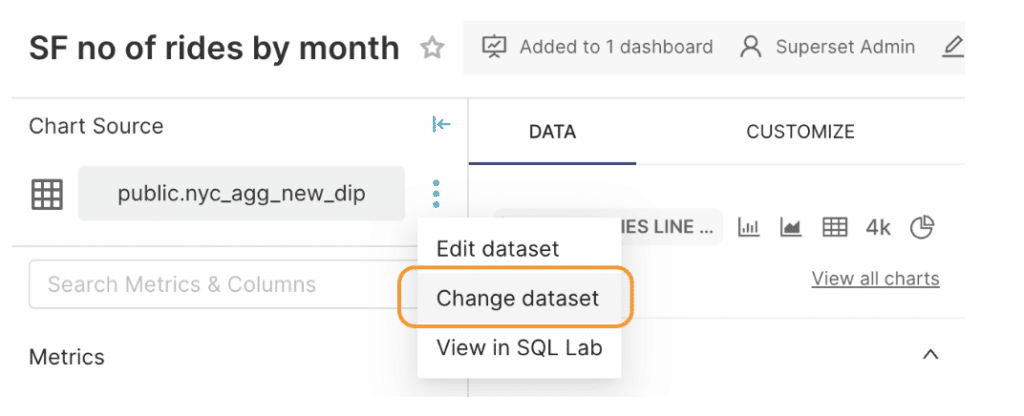Click the dataset table grid icon
This screenshot has width=1024, height=416.
coord(47,195)
